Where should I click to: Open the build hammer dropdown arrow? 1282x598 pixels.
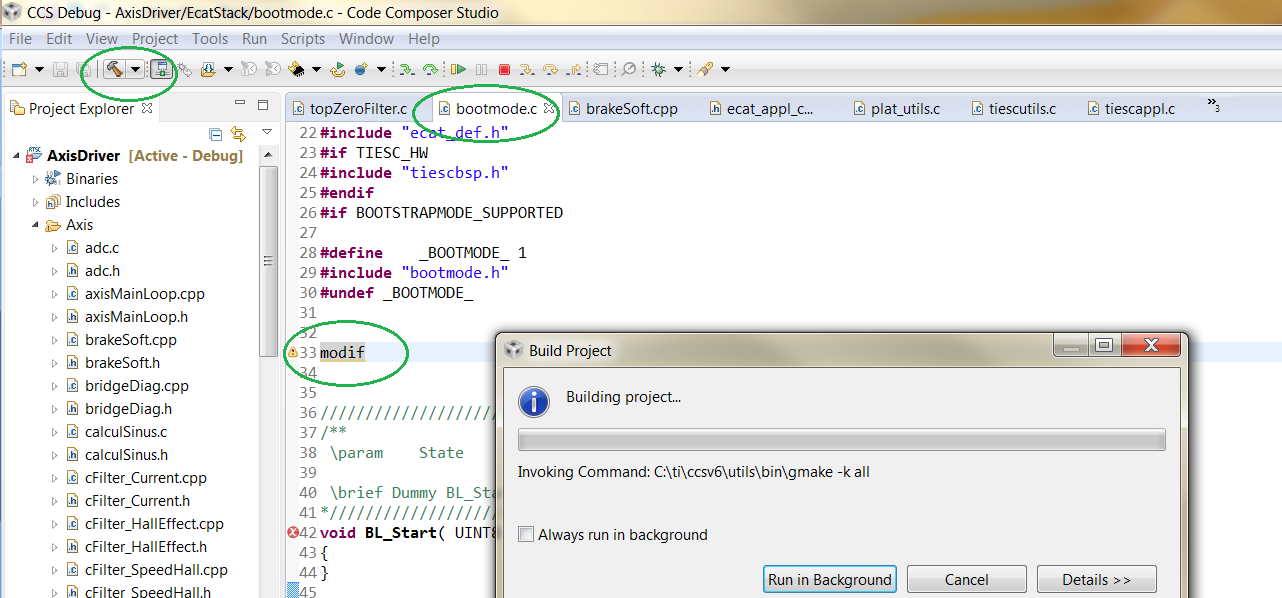tap(135, 69)
